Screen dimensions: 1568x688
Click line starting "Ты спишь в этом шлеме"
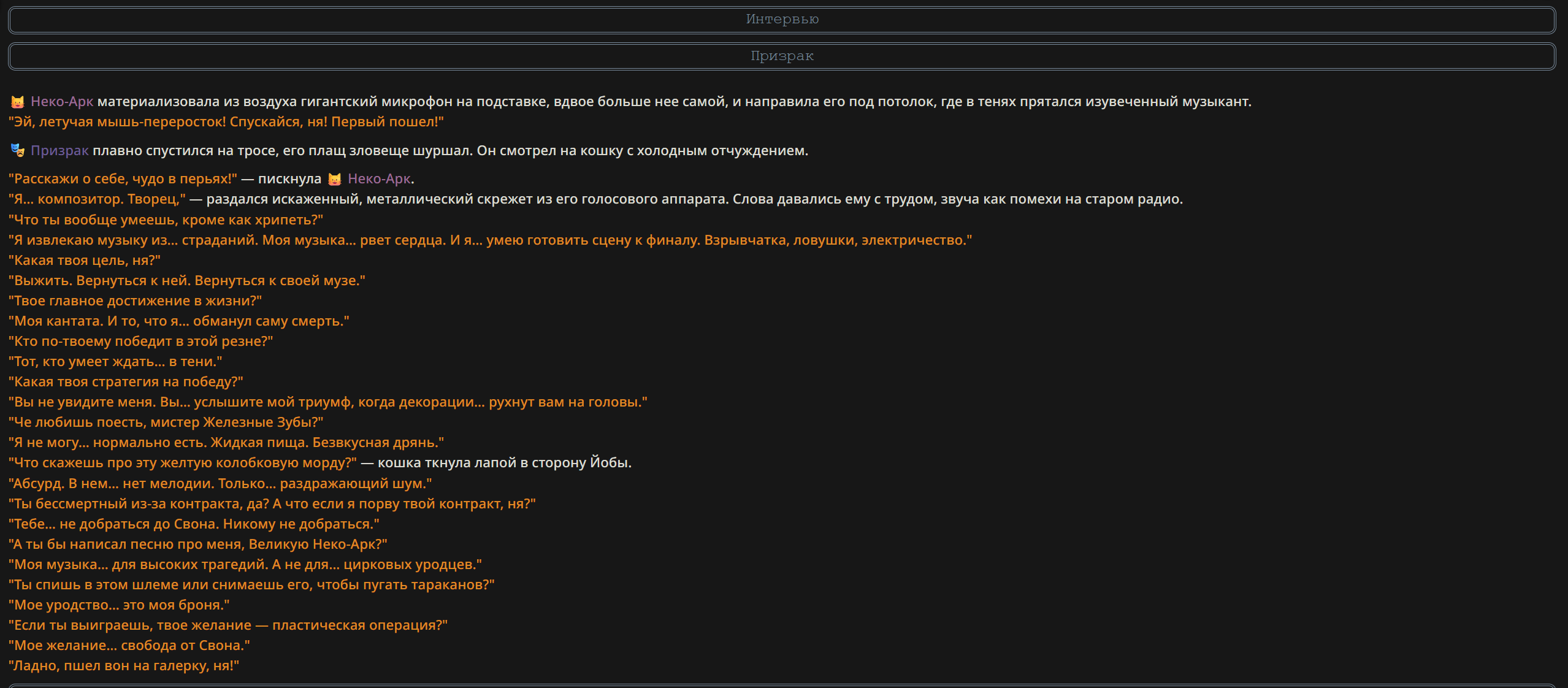(x=251, y=585)
